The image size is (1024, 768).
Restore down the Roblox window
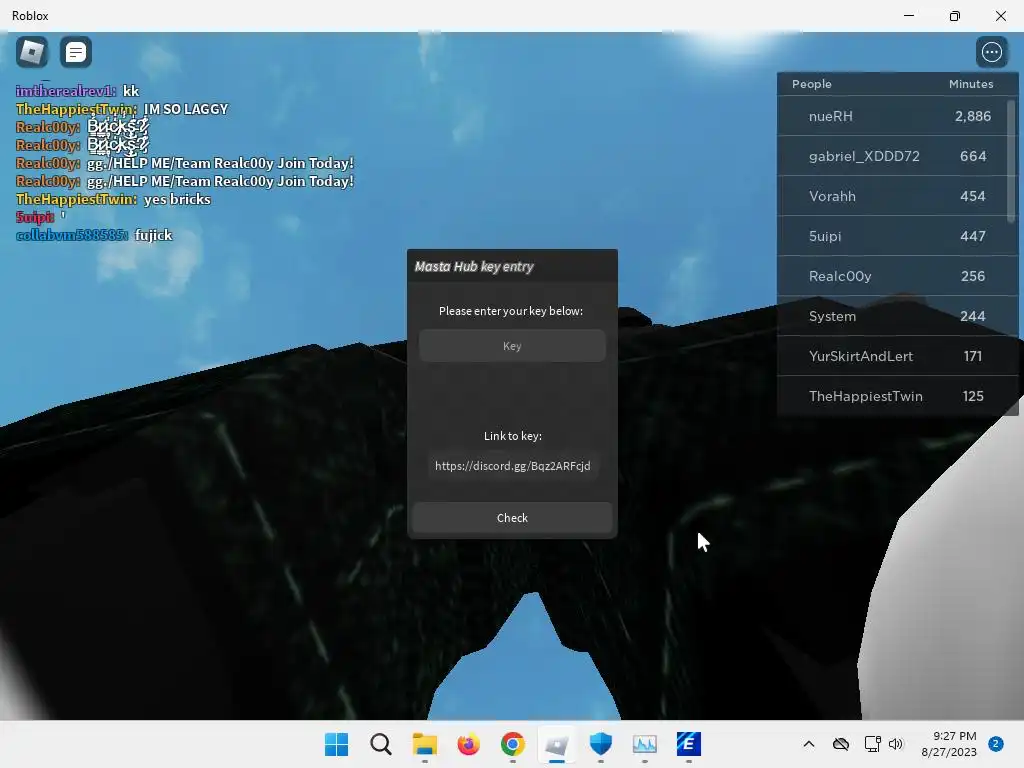click(955, 16)
